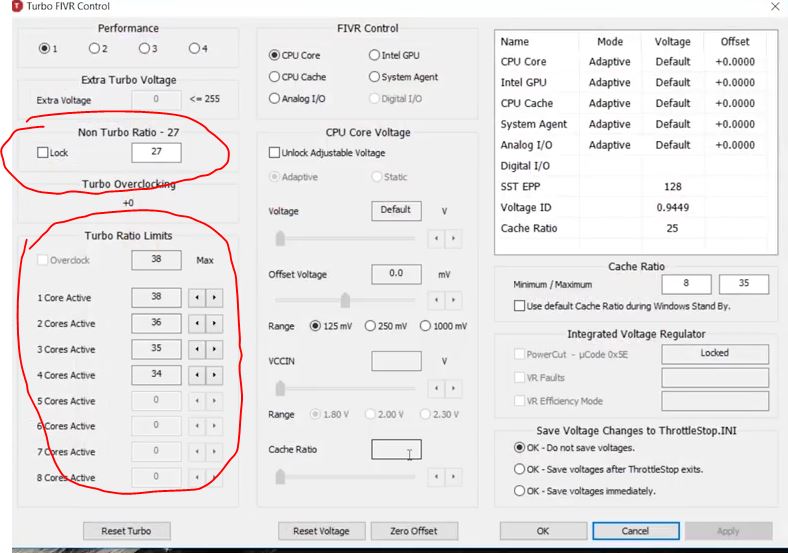Click the Voltage column header
This screenshot has height=553, width=788.
point(672,42)
